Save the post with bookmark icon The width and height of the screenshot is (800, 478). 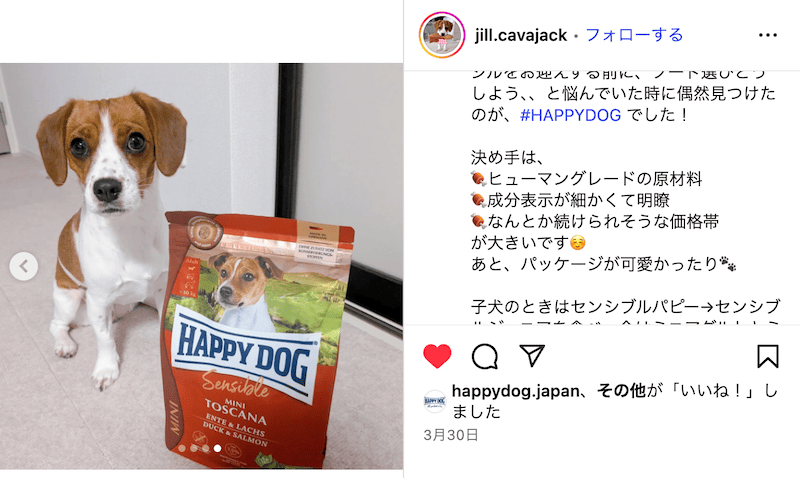[x=767, y=356]
